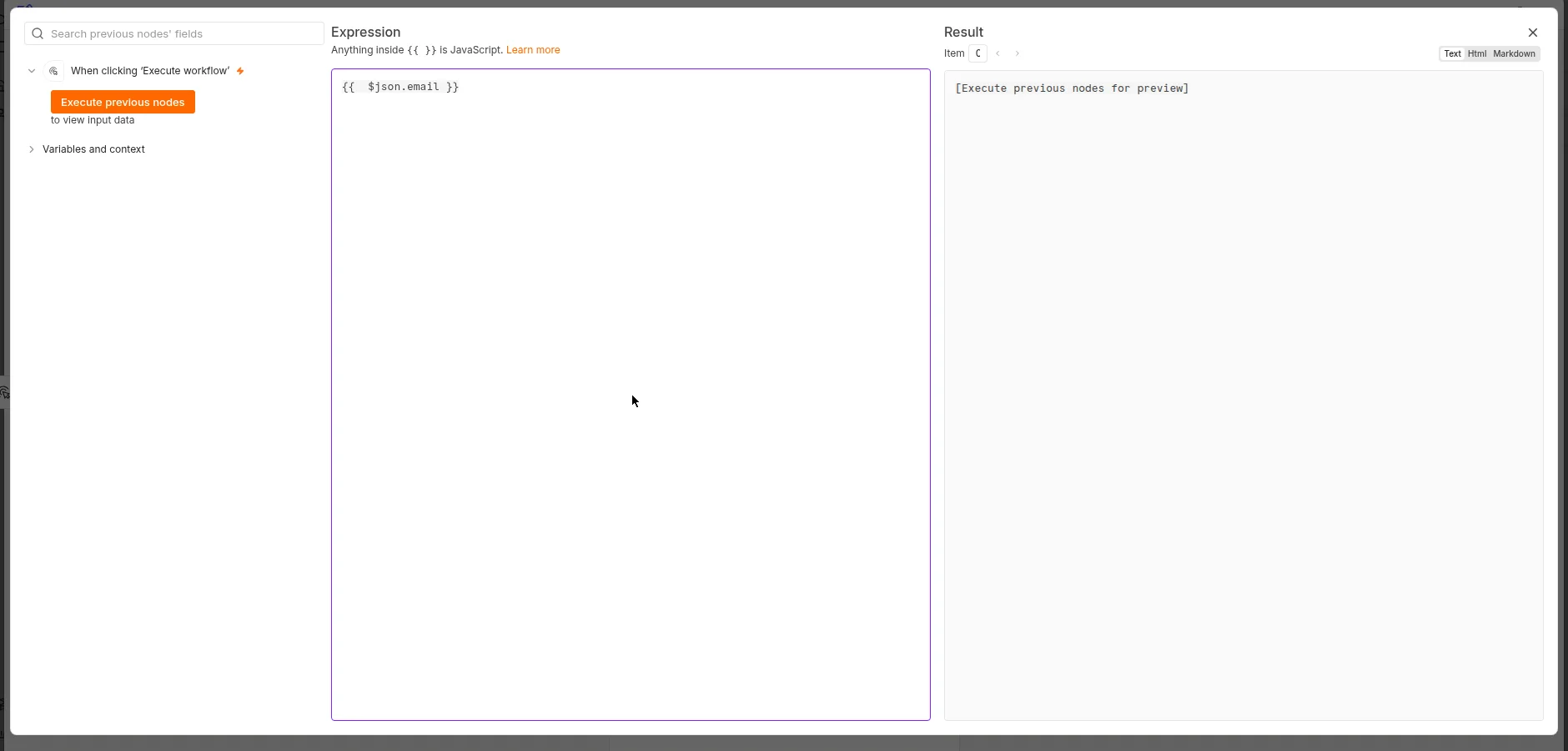Click the $json.email expression text
This screenshot has height=751, width=1568.
(404, 87)
